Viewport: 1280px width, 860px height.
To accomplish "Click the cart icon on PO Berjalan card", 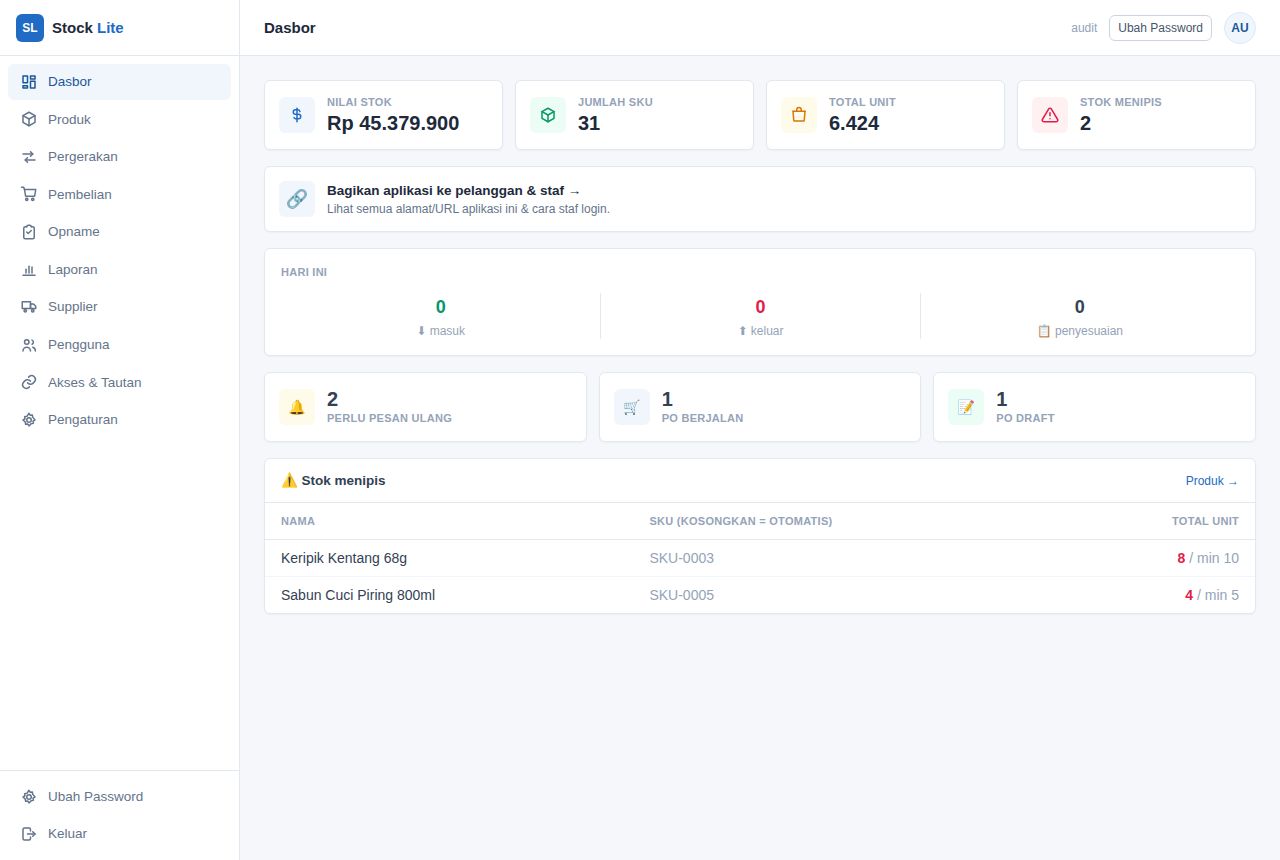I will 632,407.
